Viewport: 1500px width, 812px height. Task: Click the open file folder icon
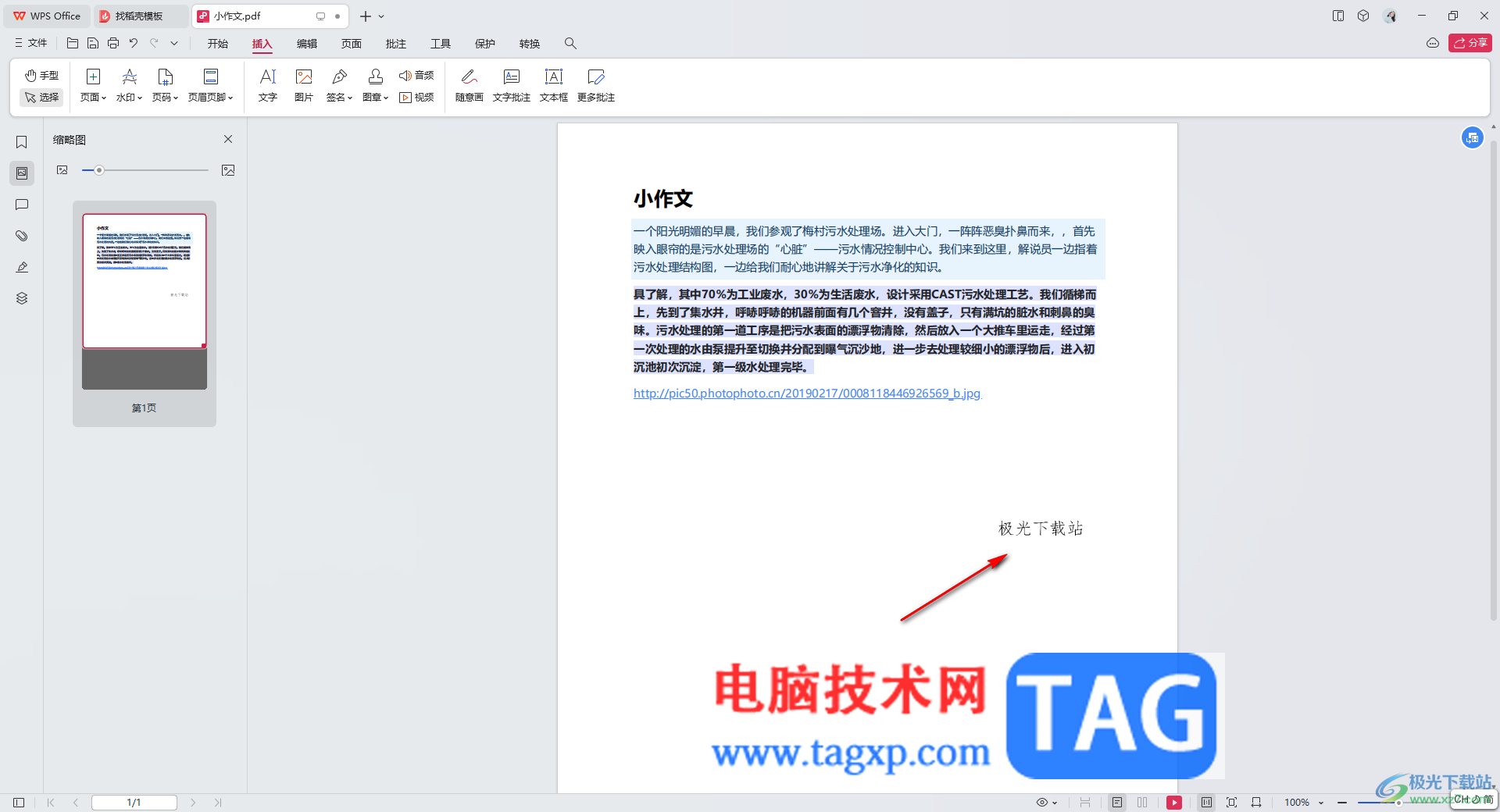click(73, 44)
